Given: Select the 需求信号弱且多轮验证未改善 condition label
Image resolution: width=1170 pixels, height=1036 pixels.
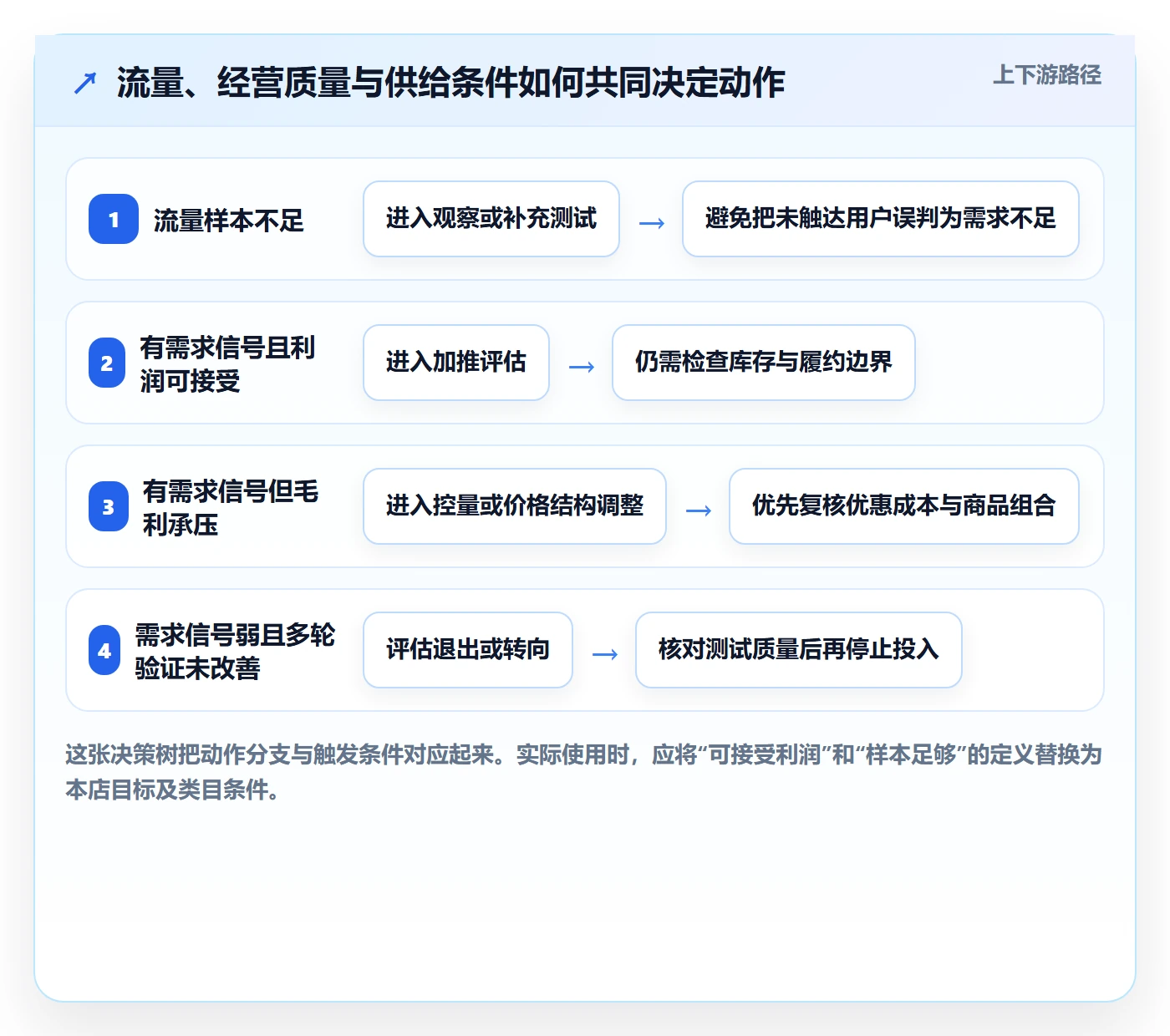Looking at the screenshot, I should point(235,651).
